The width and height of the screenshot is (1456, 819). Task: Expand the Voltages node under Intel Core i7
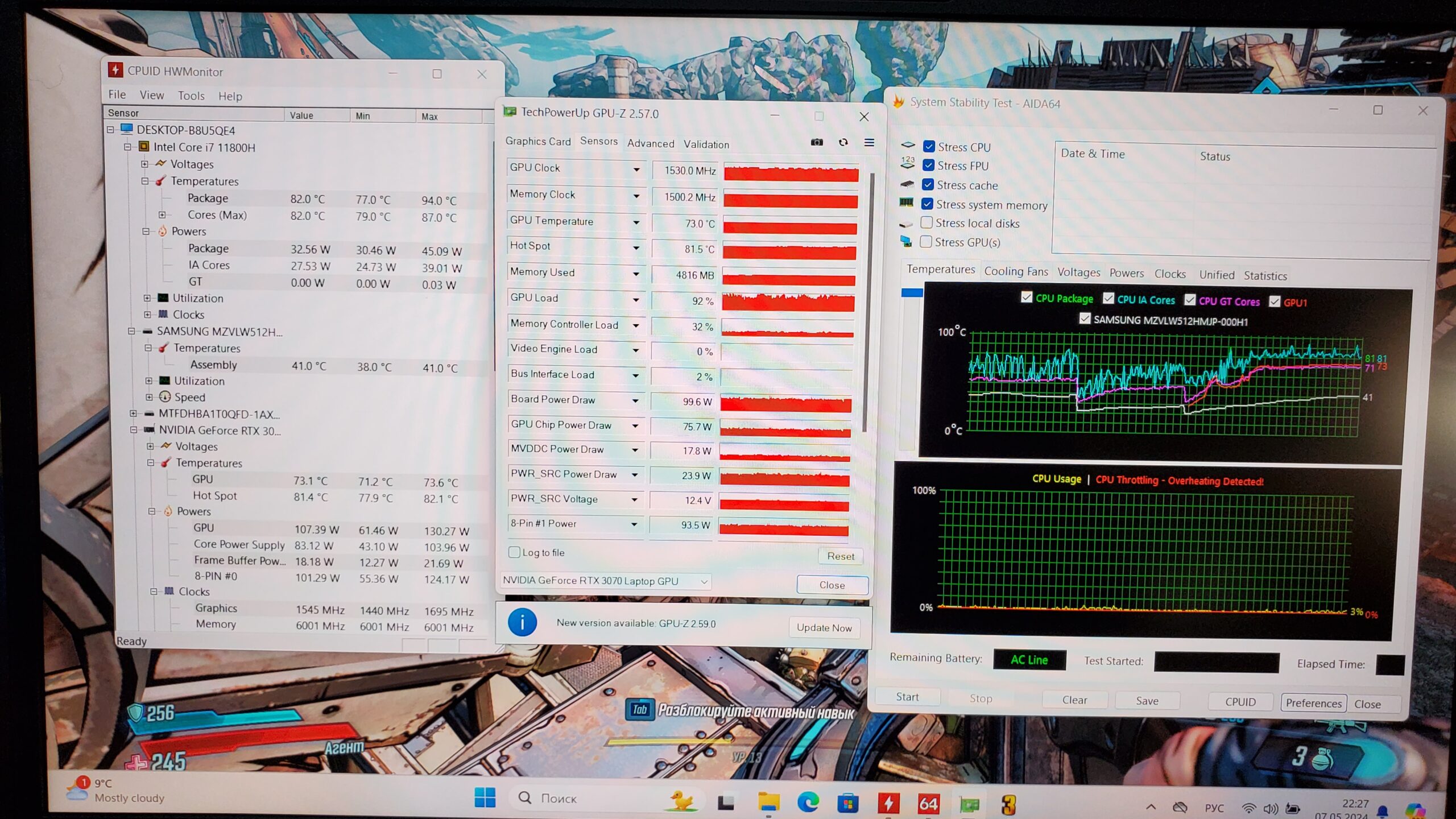point(144,164)
